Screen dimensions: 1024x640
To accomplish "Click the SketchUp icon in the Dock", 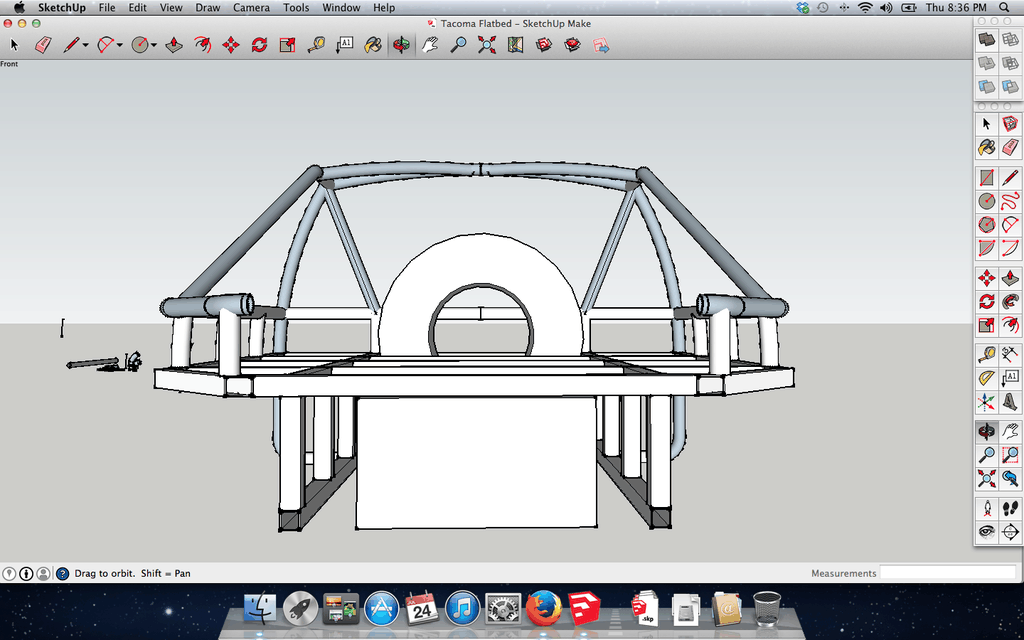I will point(584,608).
